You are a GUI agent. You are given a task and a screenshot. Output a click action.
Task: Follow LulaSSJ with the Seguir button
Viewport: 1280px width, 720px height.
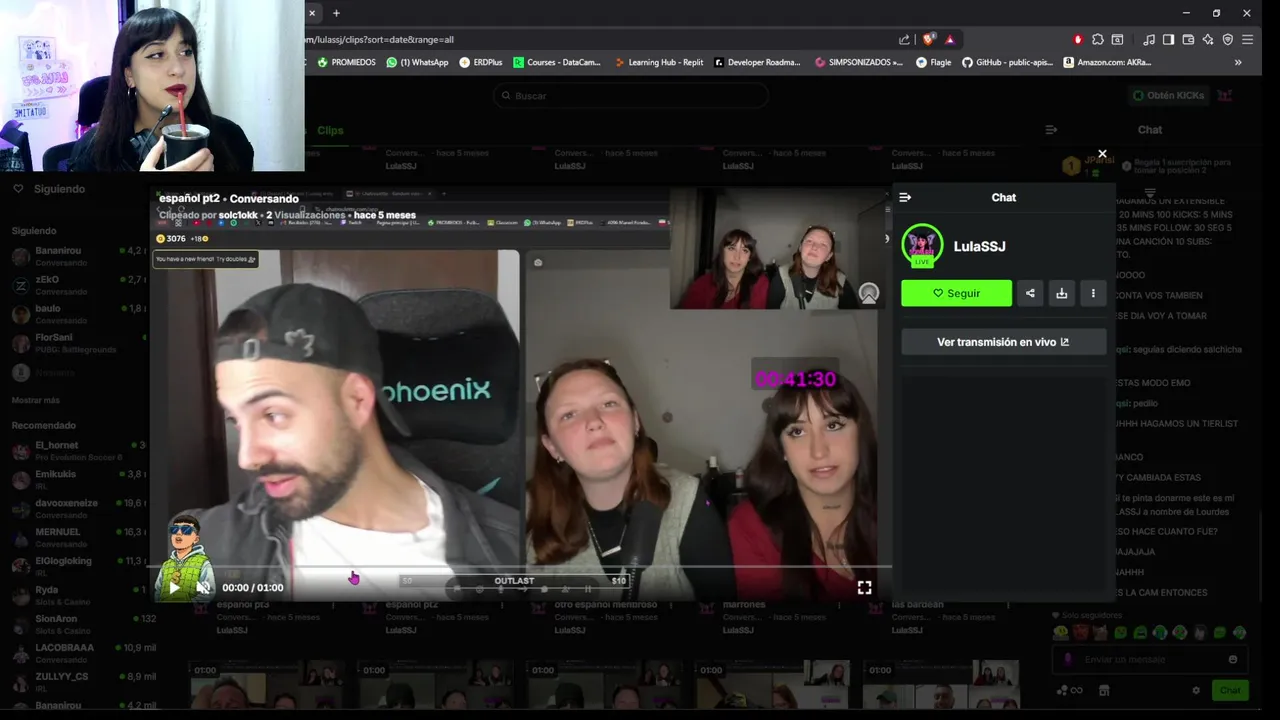956,293
